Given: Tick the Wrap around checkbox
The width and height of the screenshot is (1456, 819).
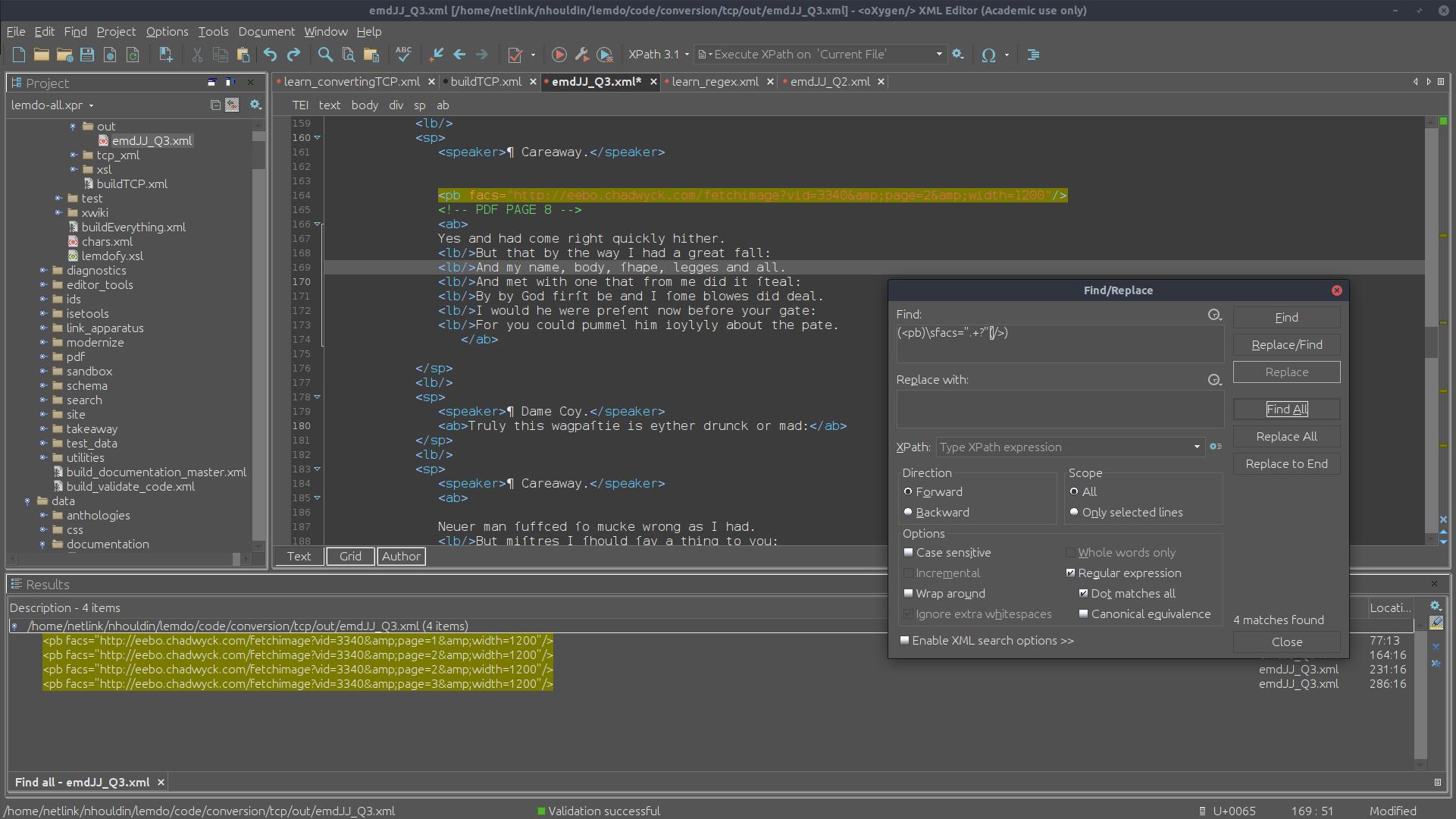Looking at the screenshot, I should [909, 594].
